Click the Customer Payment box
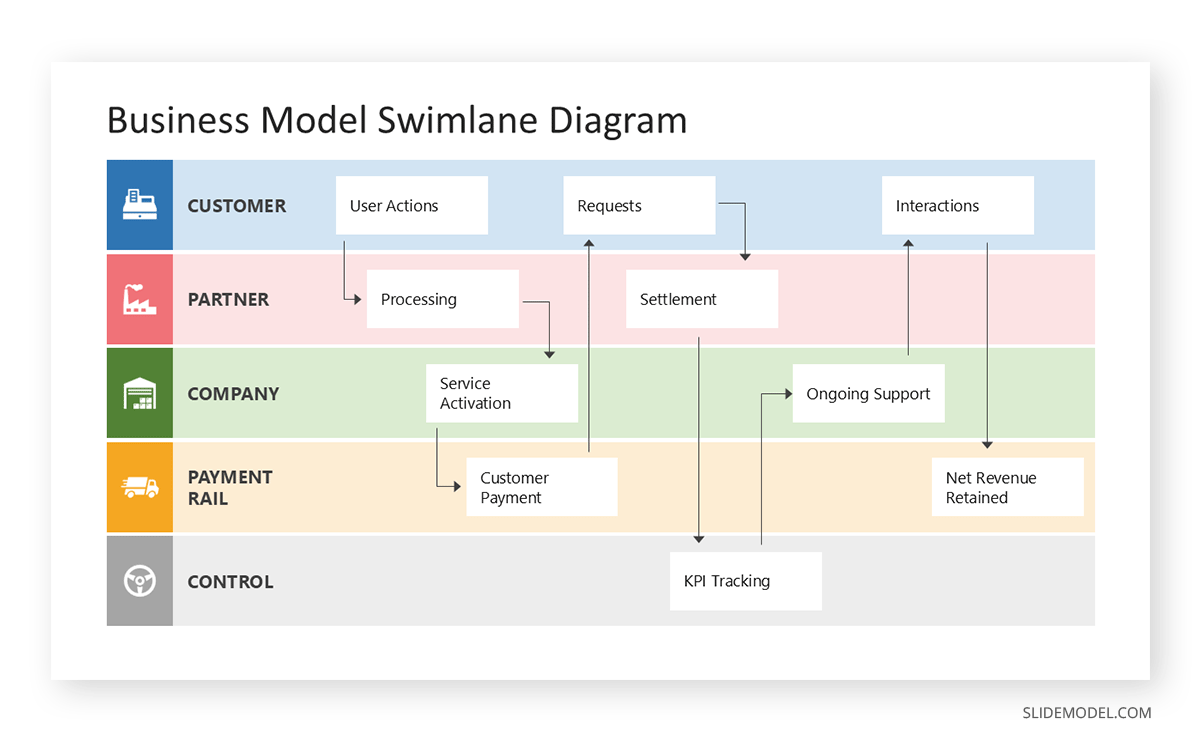 coord(542,487)
